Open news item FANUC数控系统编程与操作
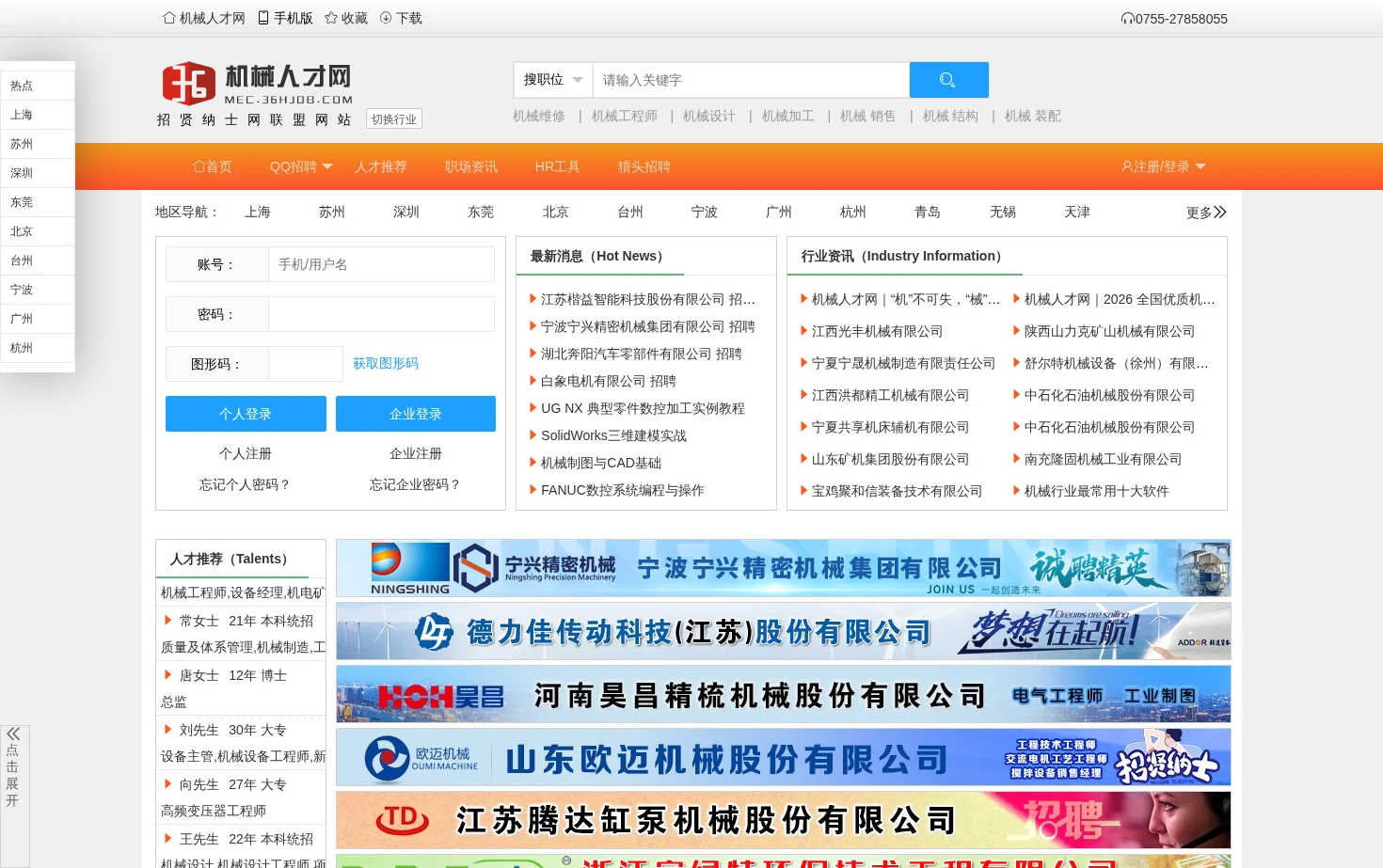1383x868 pixels. [623, 490]
